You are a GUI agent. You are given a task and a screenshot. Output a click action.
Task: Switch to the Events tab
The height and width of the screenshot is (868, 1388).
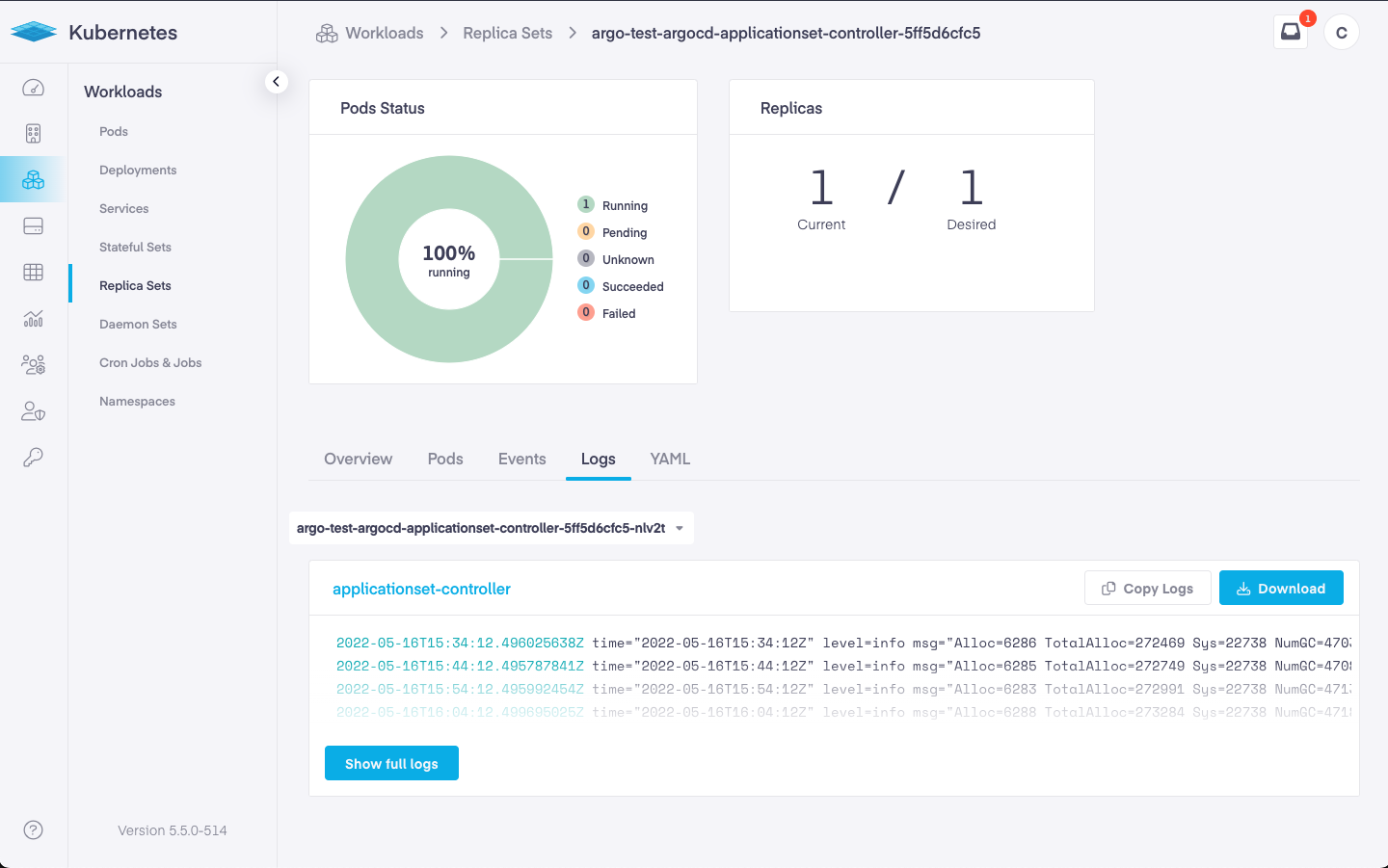coord(521,460)
